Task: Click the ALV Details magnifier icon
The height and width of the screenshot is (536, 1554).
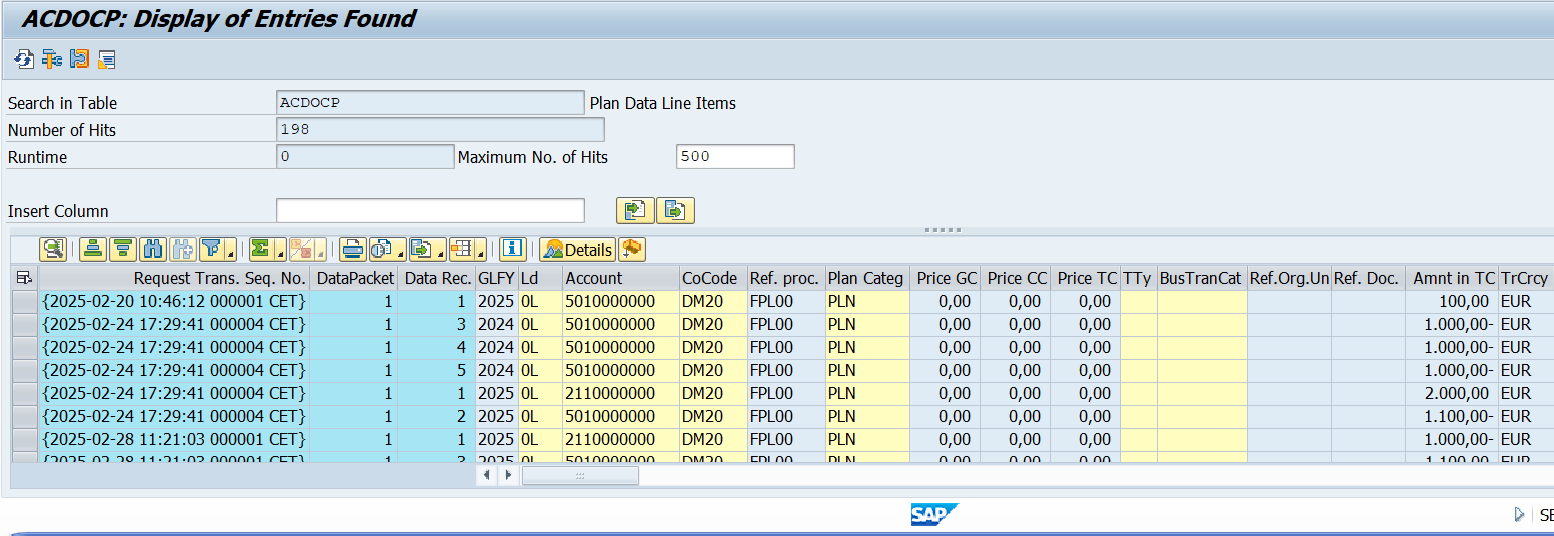Action: point(53,250)
